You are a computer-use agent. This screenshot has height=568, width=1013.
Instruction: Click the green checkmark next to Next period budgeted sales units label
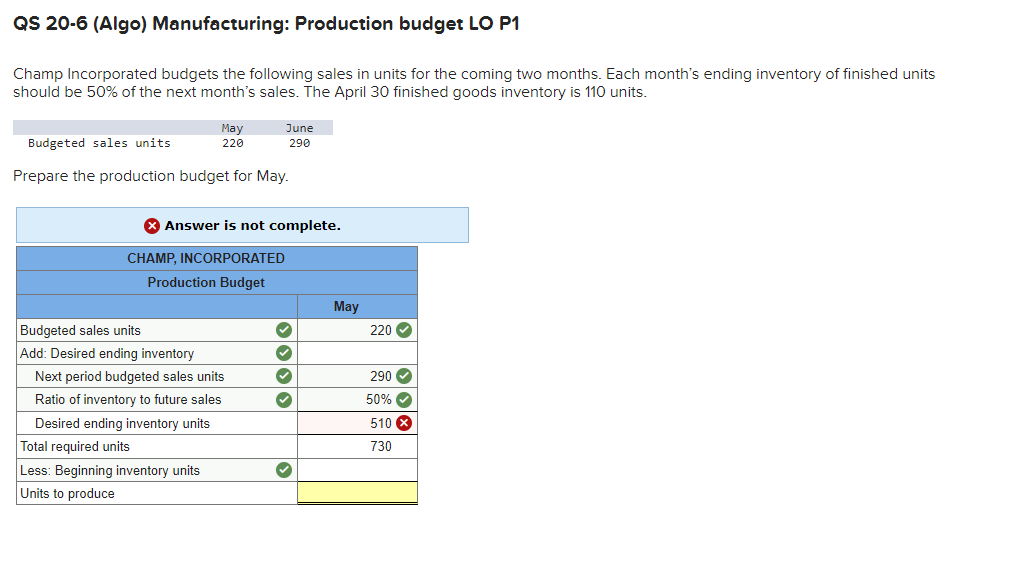284,376
